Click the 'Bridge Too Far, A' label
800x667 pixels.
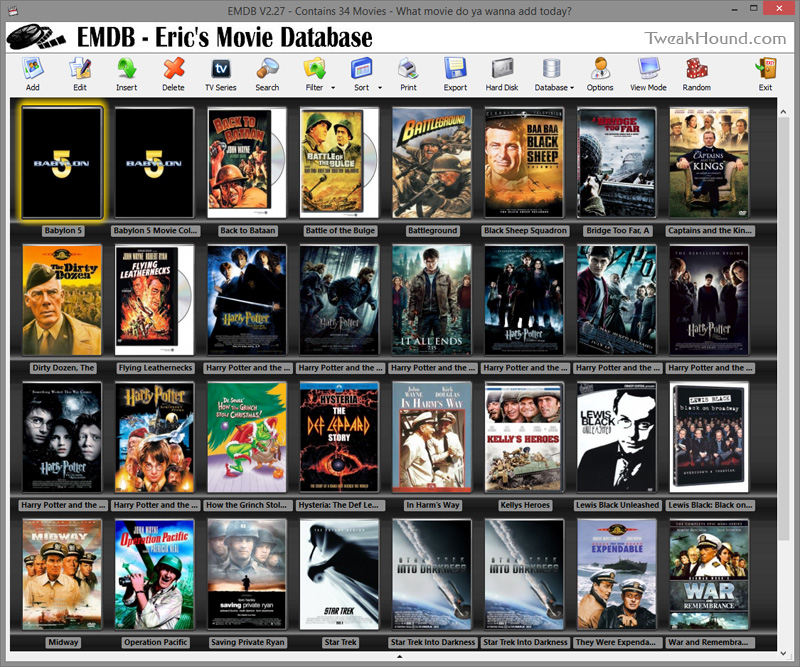[x=617, y=231]
